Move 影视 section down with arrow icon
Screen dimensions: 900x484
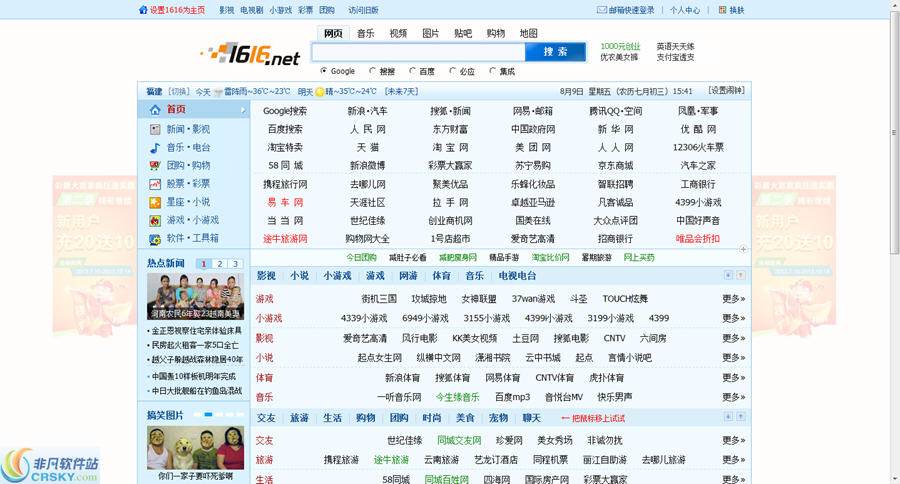click(728, 275)
